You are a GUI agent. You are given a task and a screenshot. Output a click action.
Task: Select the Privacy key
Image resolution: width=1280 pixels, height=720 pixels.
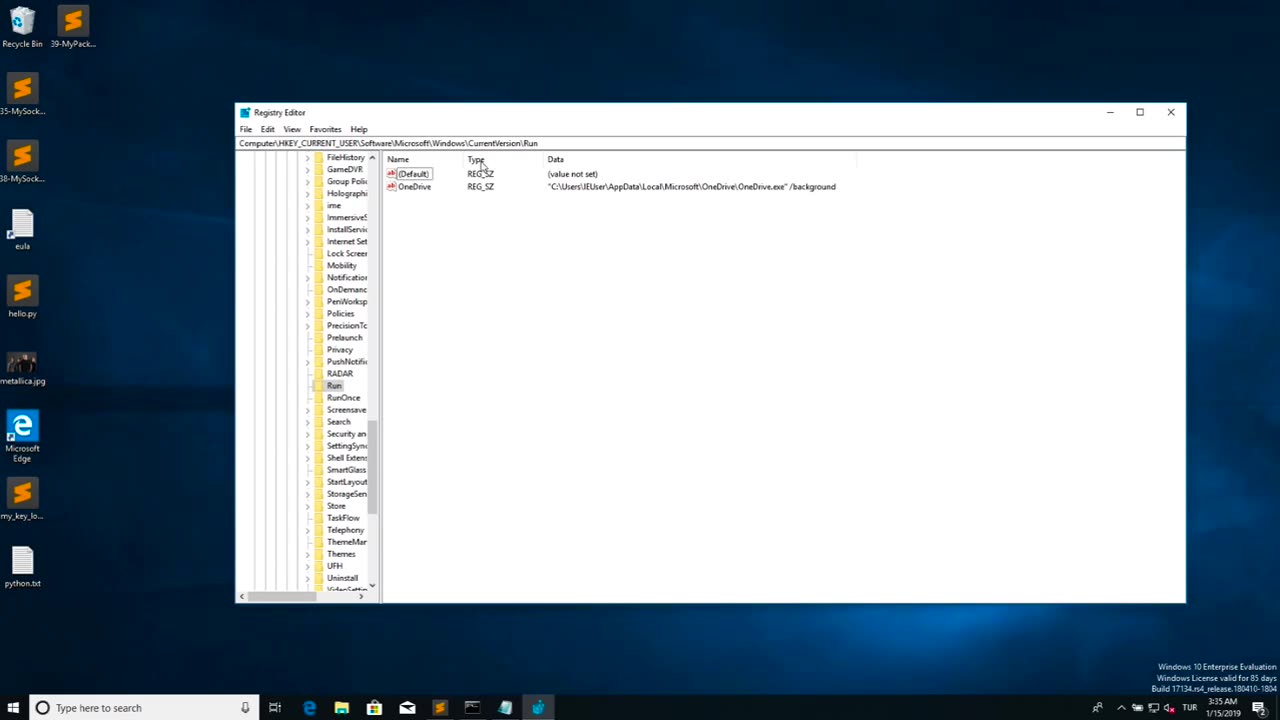point(340,350)
